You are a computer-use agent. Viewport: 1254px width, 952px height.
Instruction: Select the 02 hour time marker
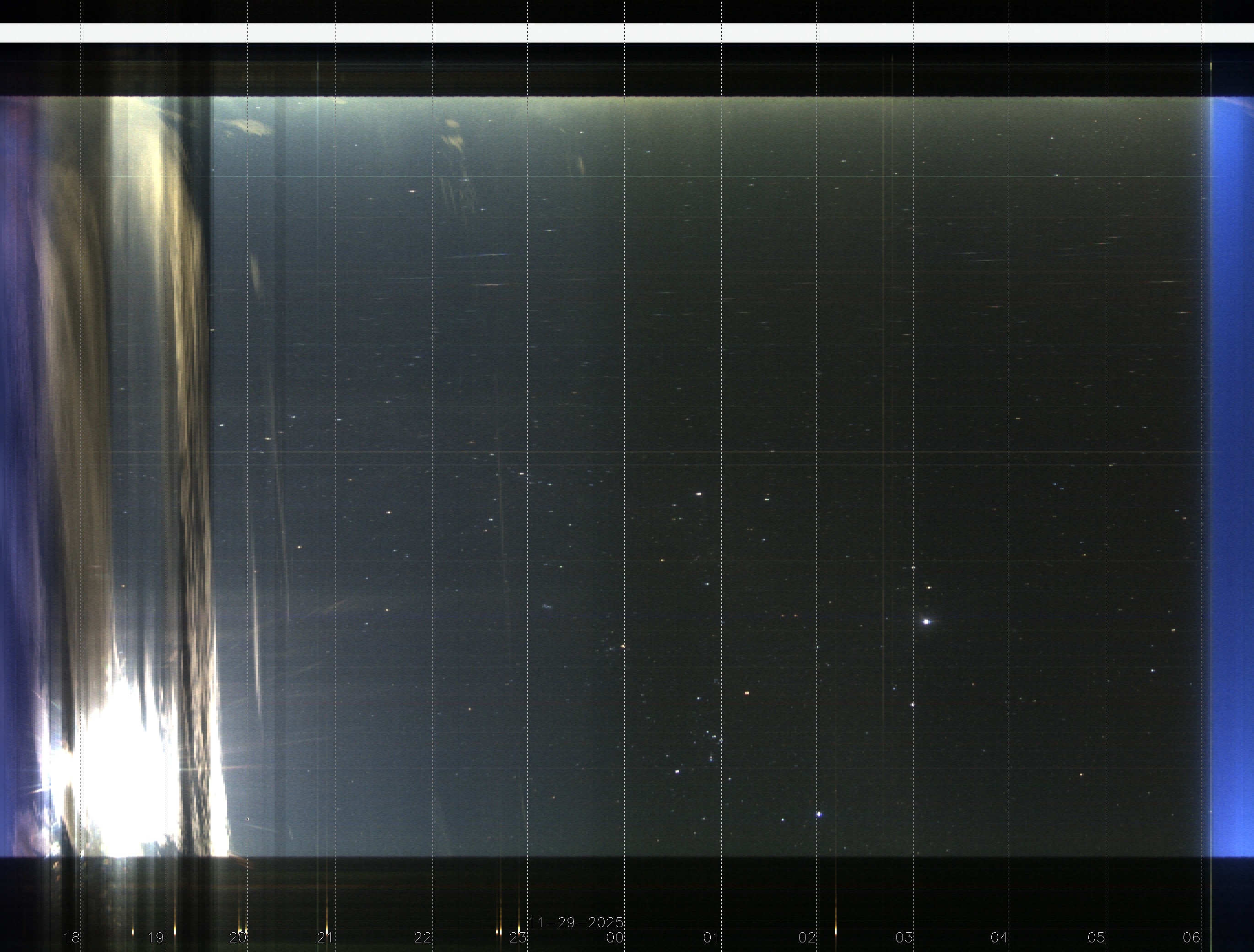807,937
